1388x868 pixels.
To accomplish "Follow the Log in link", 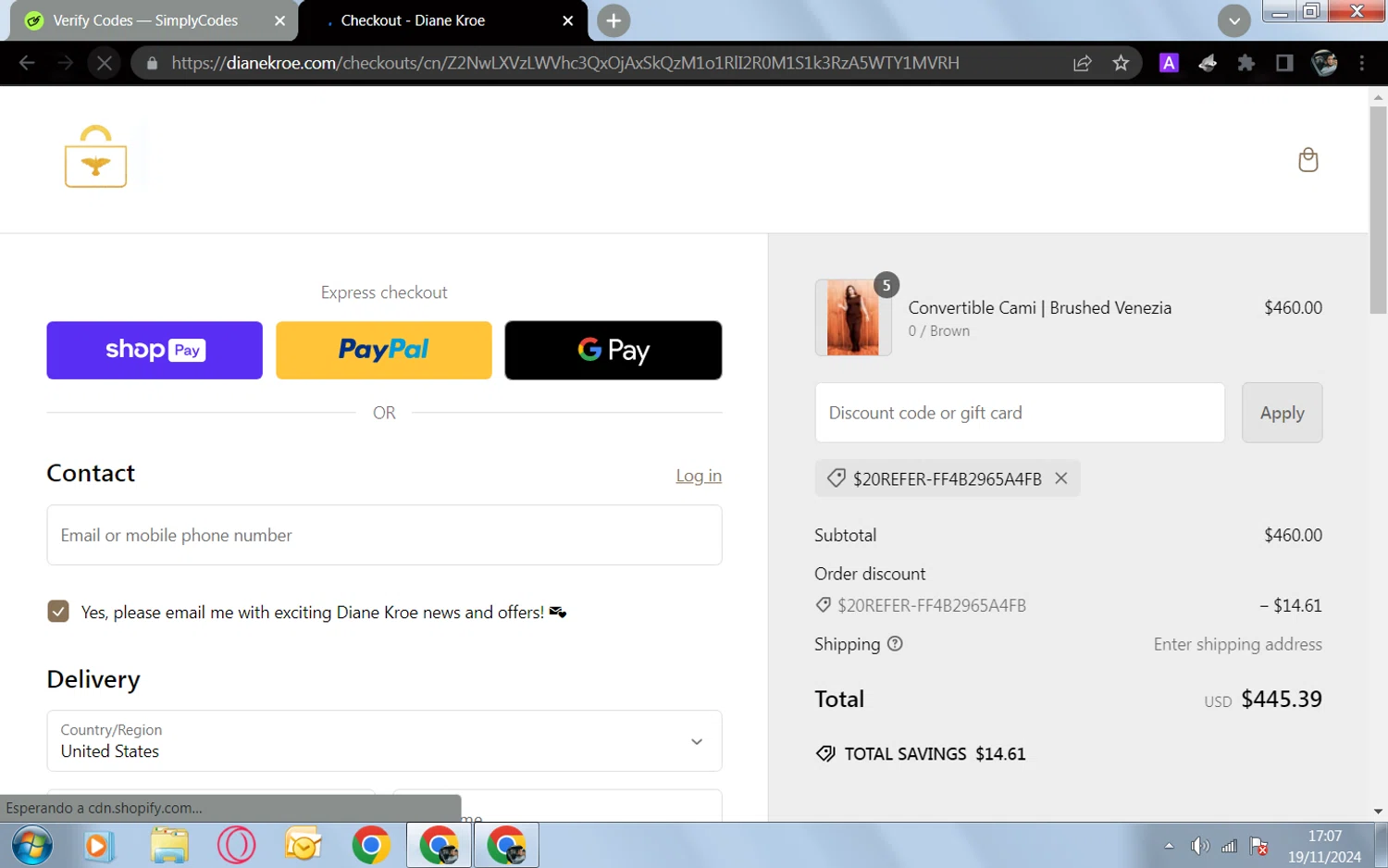I will 699,476.
